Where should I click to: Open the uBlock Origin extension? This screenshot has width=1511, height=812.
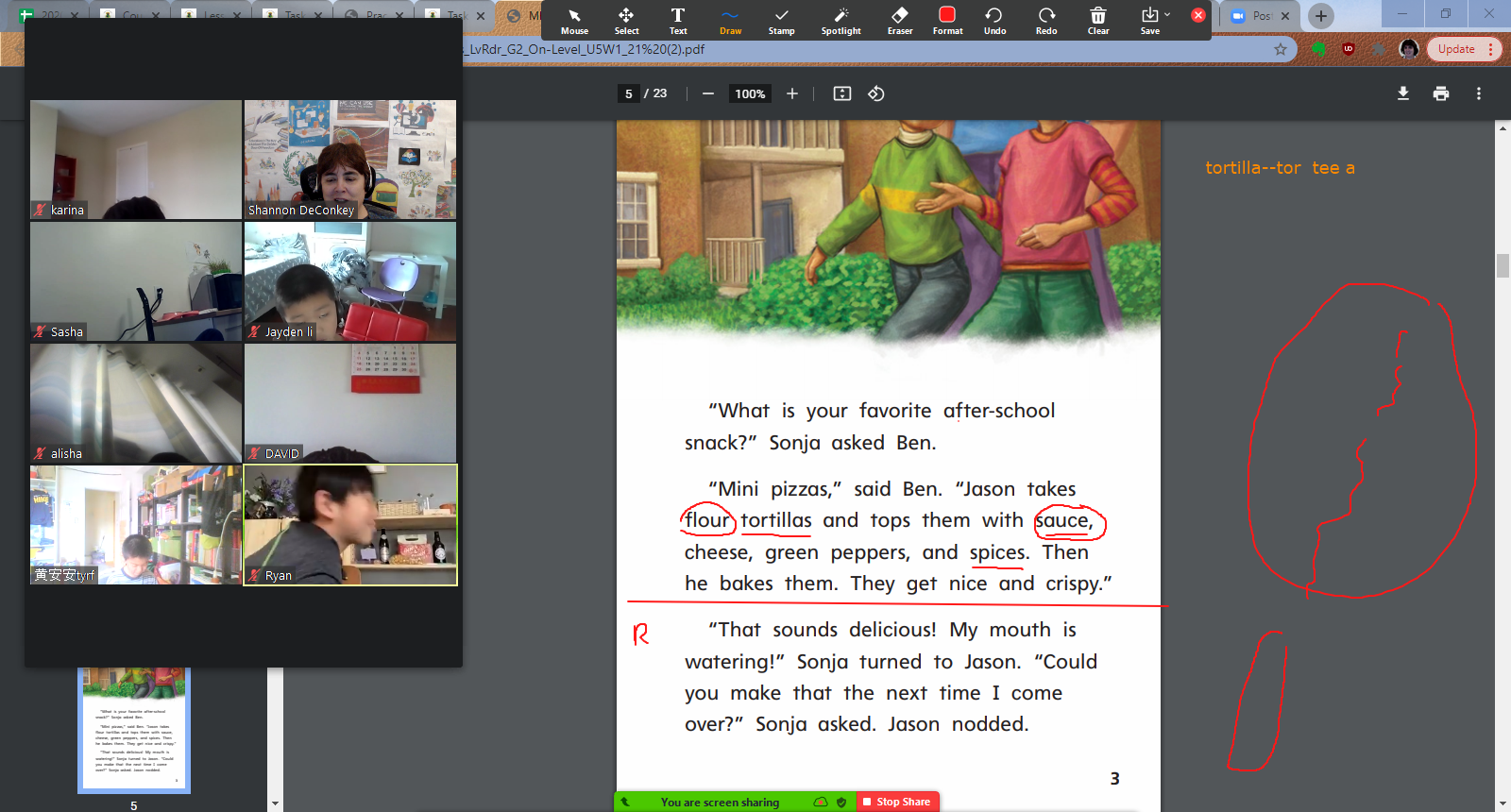[1349, 49]
